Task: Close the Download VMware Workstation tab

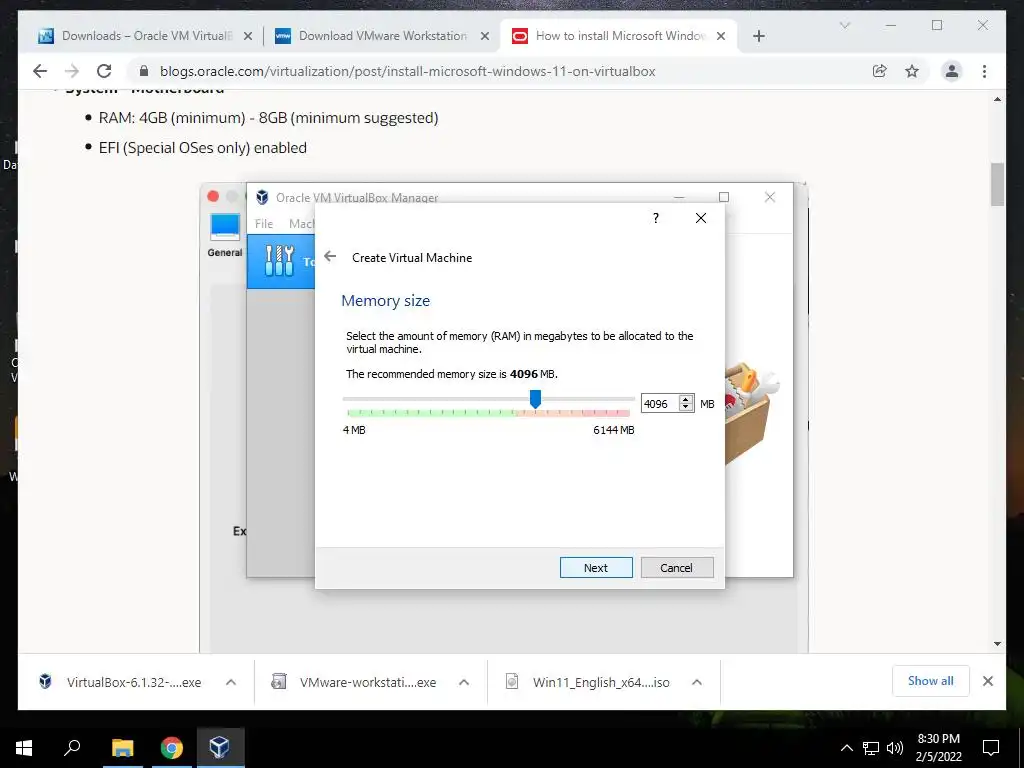Action: 485,37
